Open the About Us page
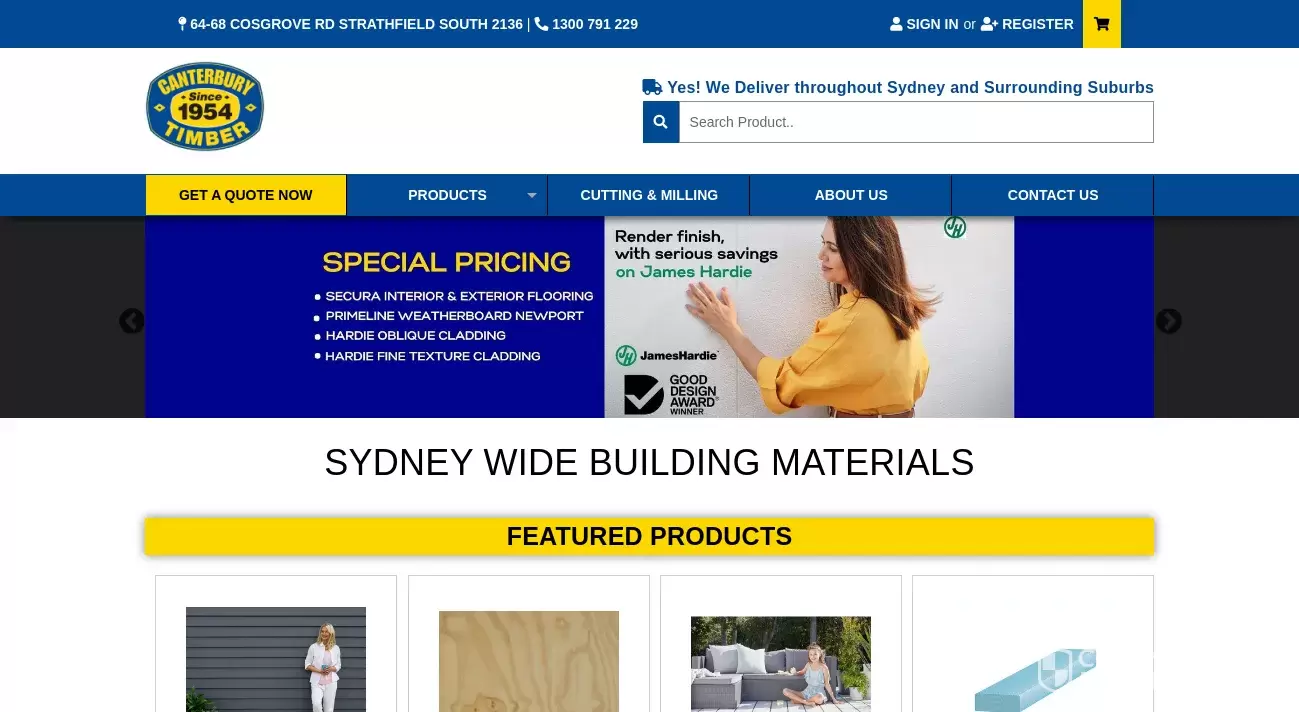1299x712 pixels. tap(851, 195)
